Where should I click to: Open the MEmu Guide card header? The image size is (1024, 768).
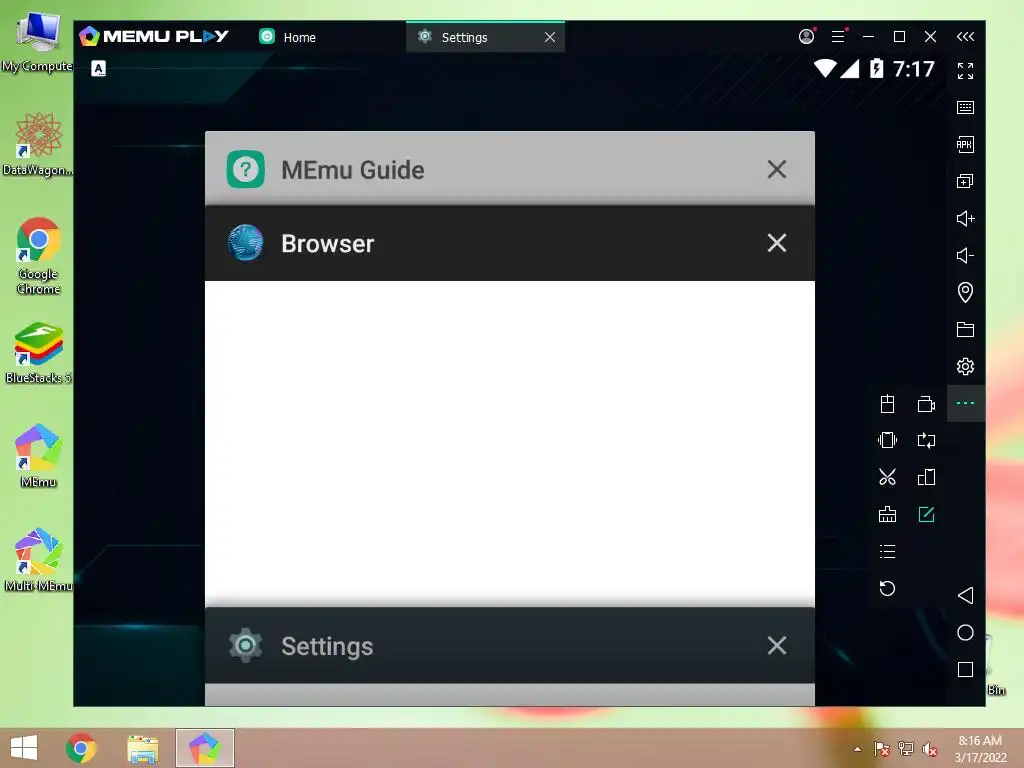pos(509,169)
